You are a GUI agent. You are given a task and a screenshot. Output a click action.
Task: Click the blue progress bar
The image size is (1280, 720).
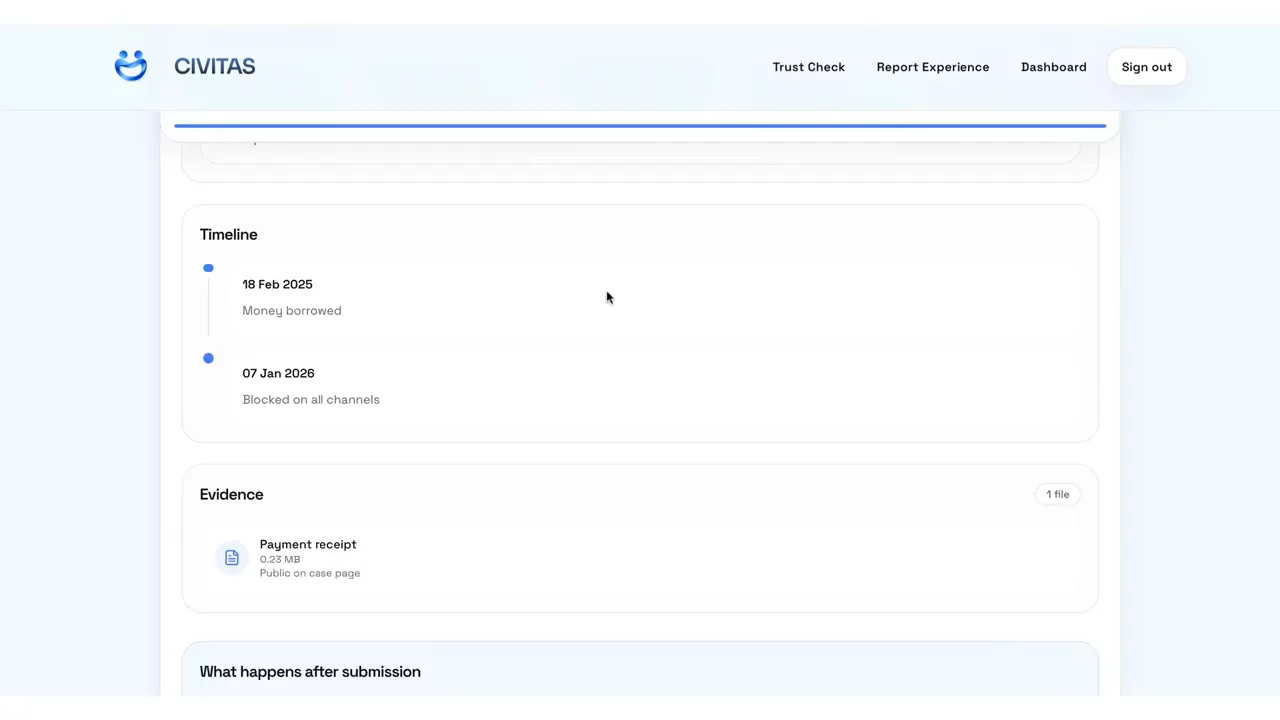640,126
